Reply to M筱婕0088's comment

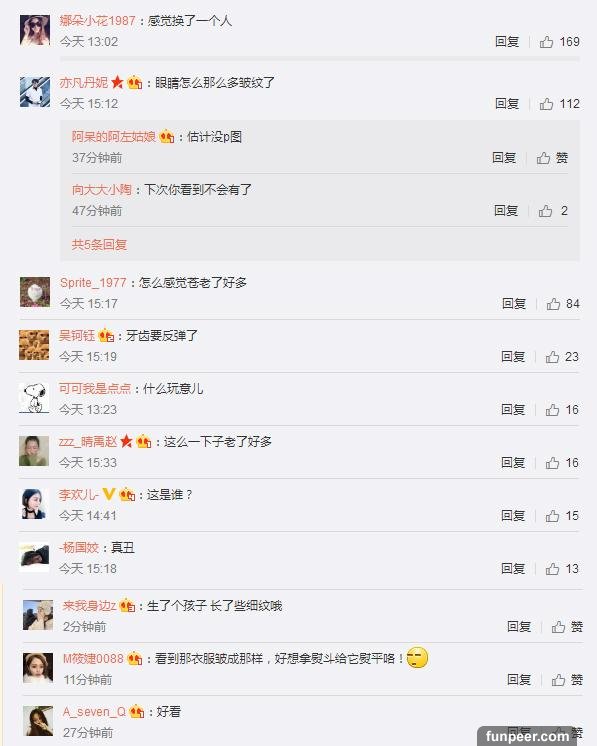pos(519,680)
